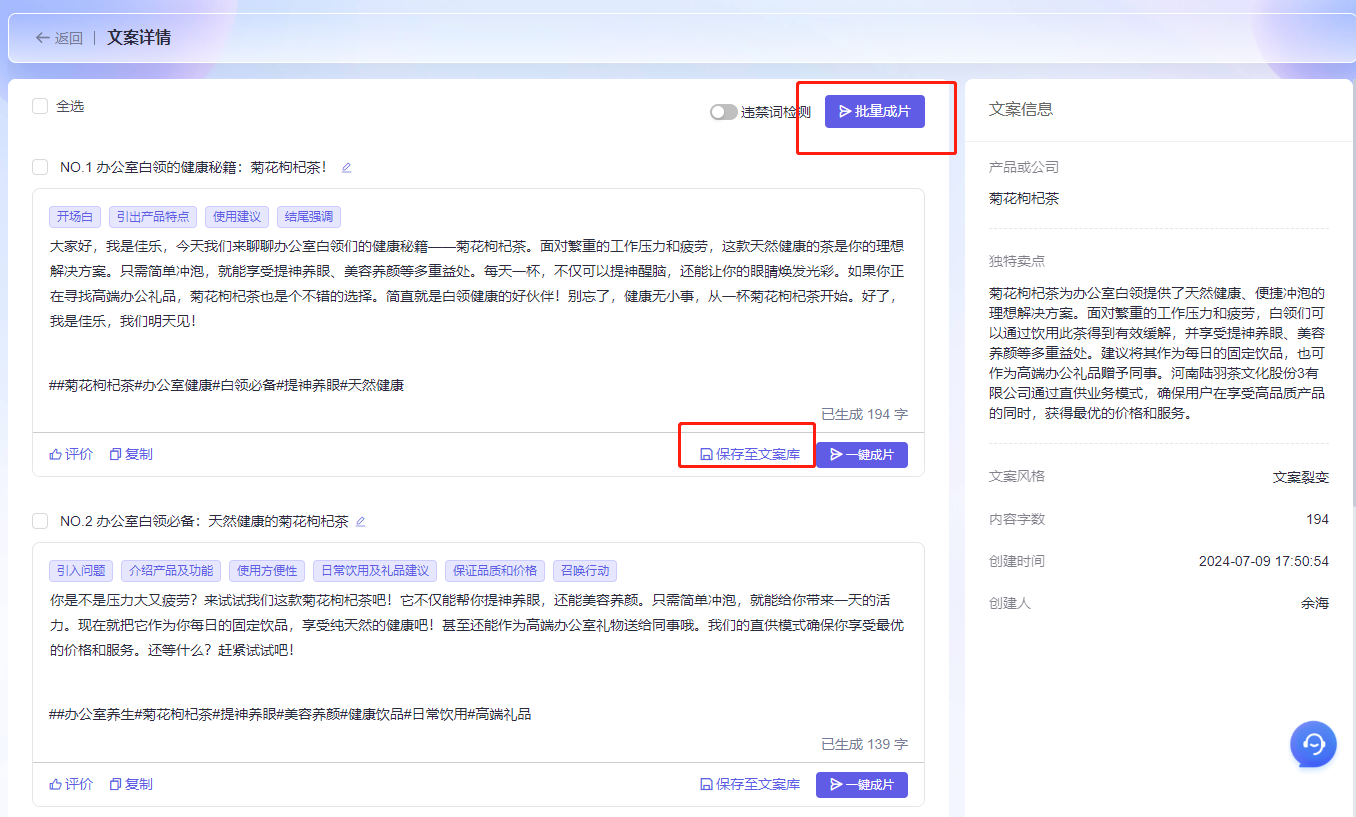
Task: Click the NO.1 hashtags line ##菊花枸杞茶#办公室健康
Action: [226, 385]
